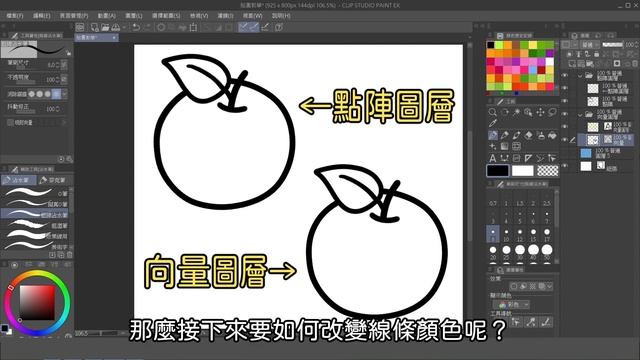Select the Frame border tool
Screen dimensions: 640x360
coord(516,146)
